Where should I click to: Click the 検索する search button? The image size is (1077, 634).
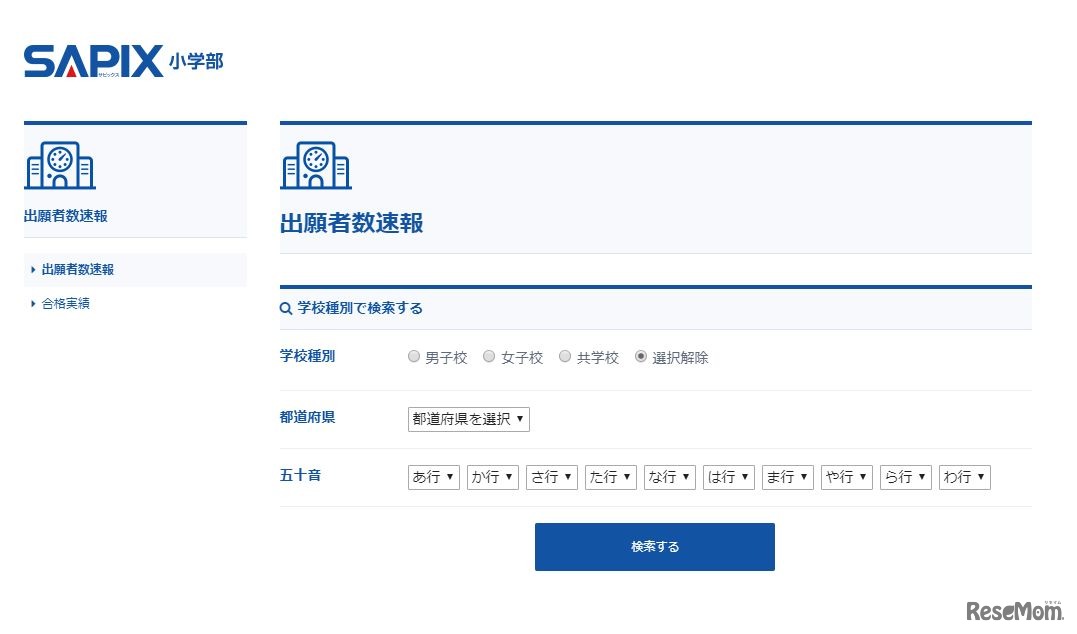pyautogui.click(x=655, y=546)
